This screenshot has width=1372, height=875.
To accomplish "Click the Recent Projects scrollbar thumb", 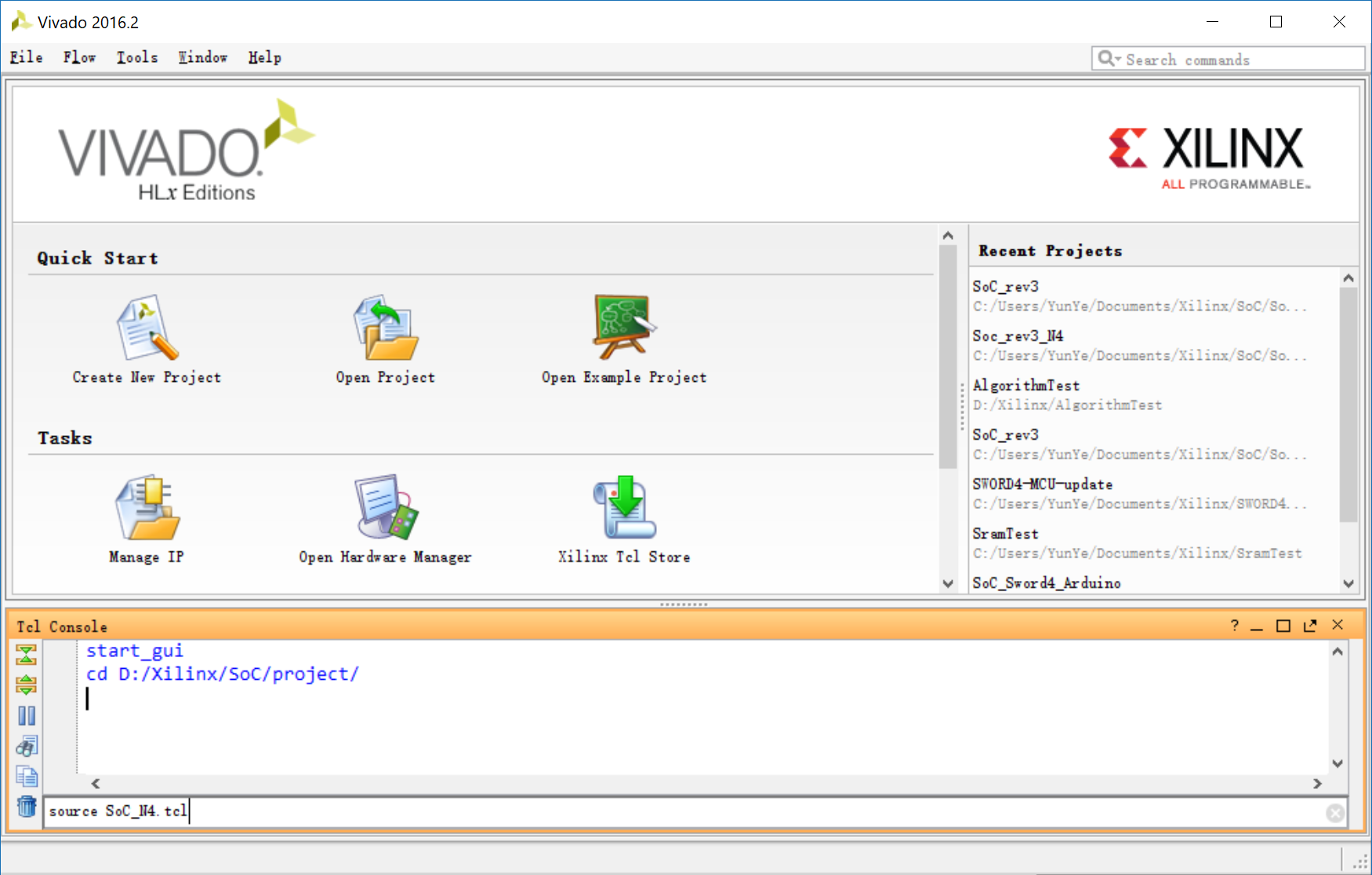I will 1348,405.
